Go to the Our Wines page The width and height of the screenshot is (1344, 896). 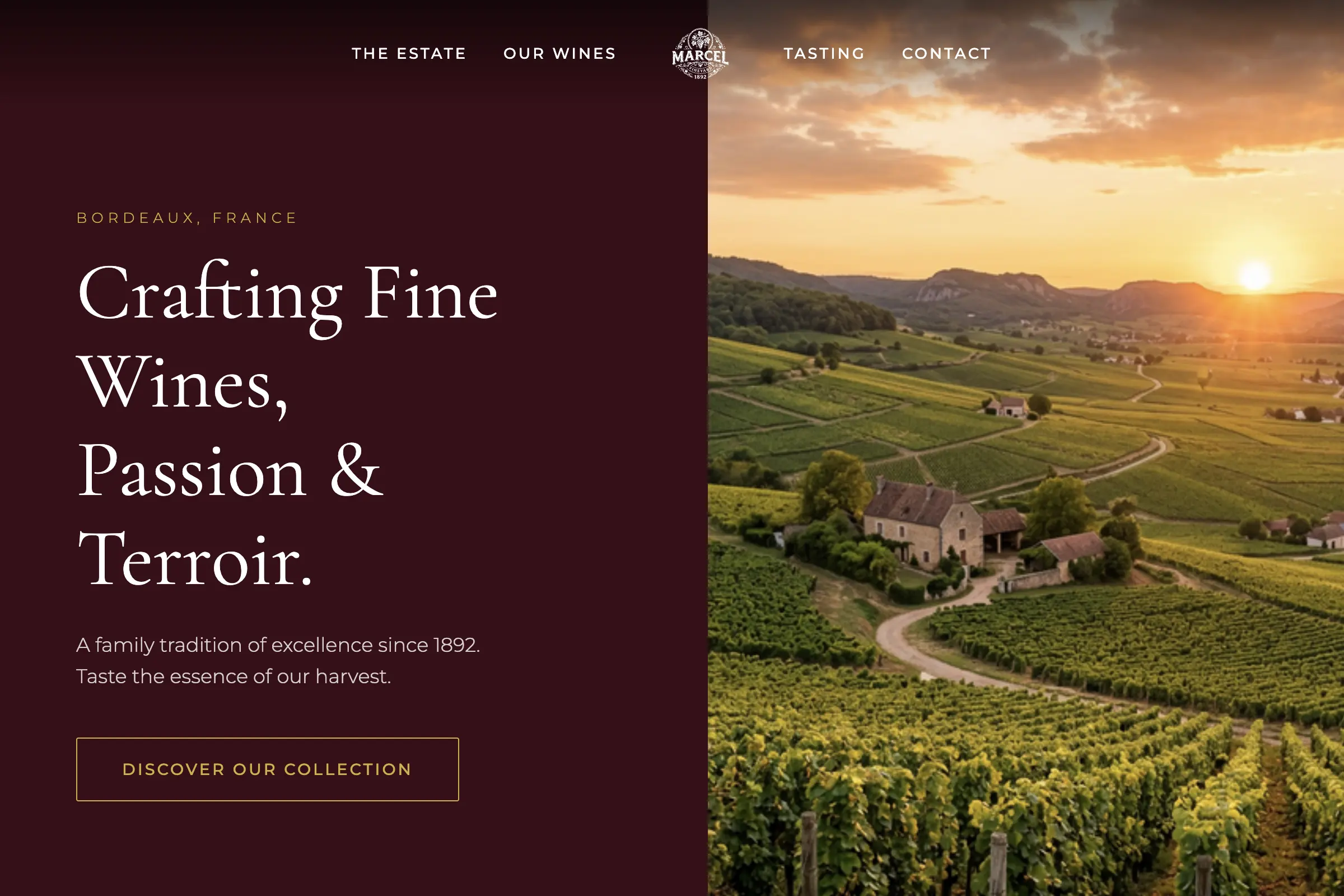(560, 54)
